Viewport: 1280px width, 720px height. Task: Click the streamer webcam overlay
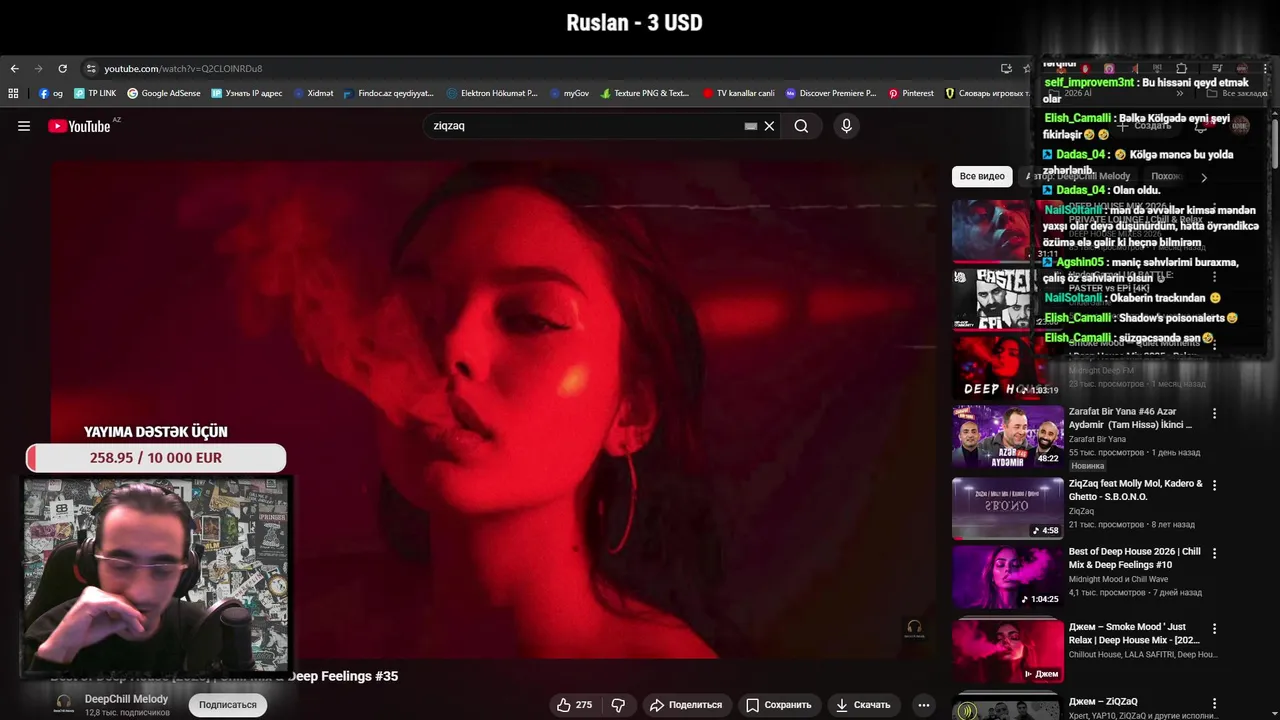156,575
